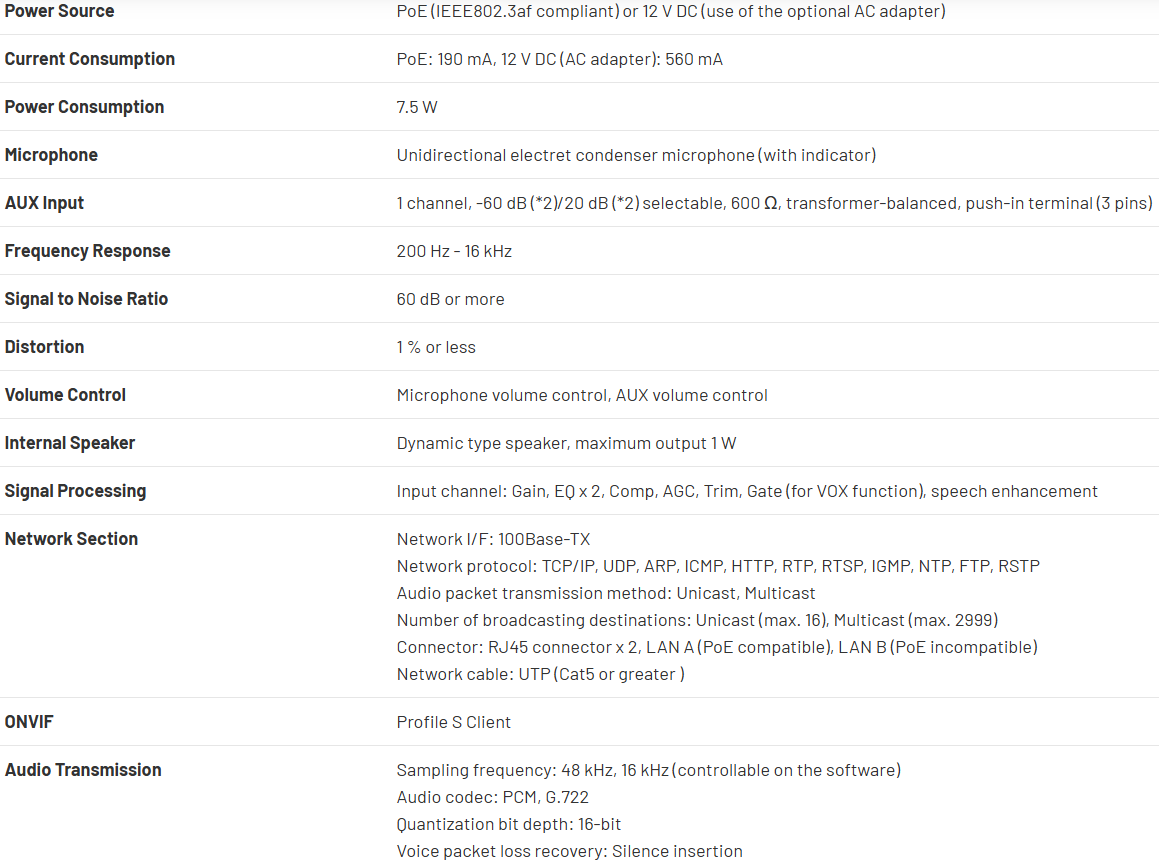The width and height of the screenshot is (1159, 863).
Task: Click the Audio codec: PCM, G.722 line
Action: click(x=492, y=797)
